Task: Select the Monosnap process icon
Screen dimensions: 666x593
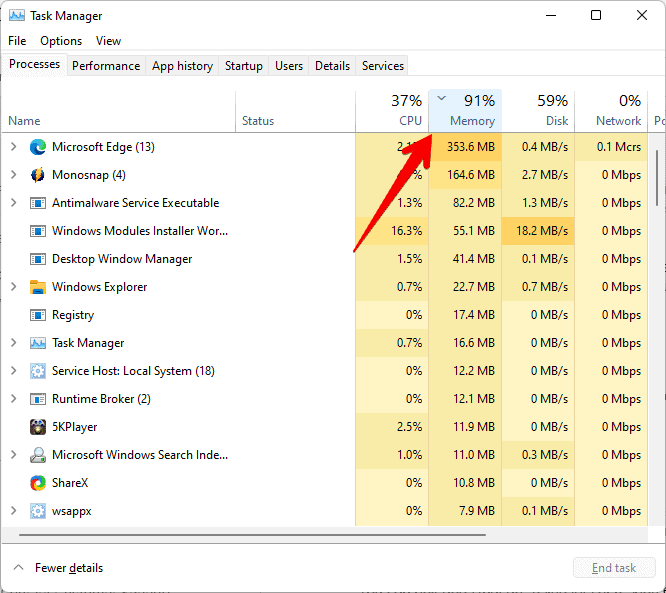Action: pos(38,175)
